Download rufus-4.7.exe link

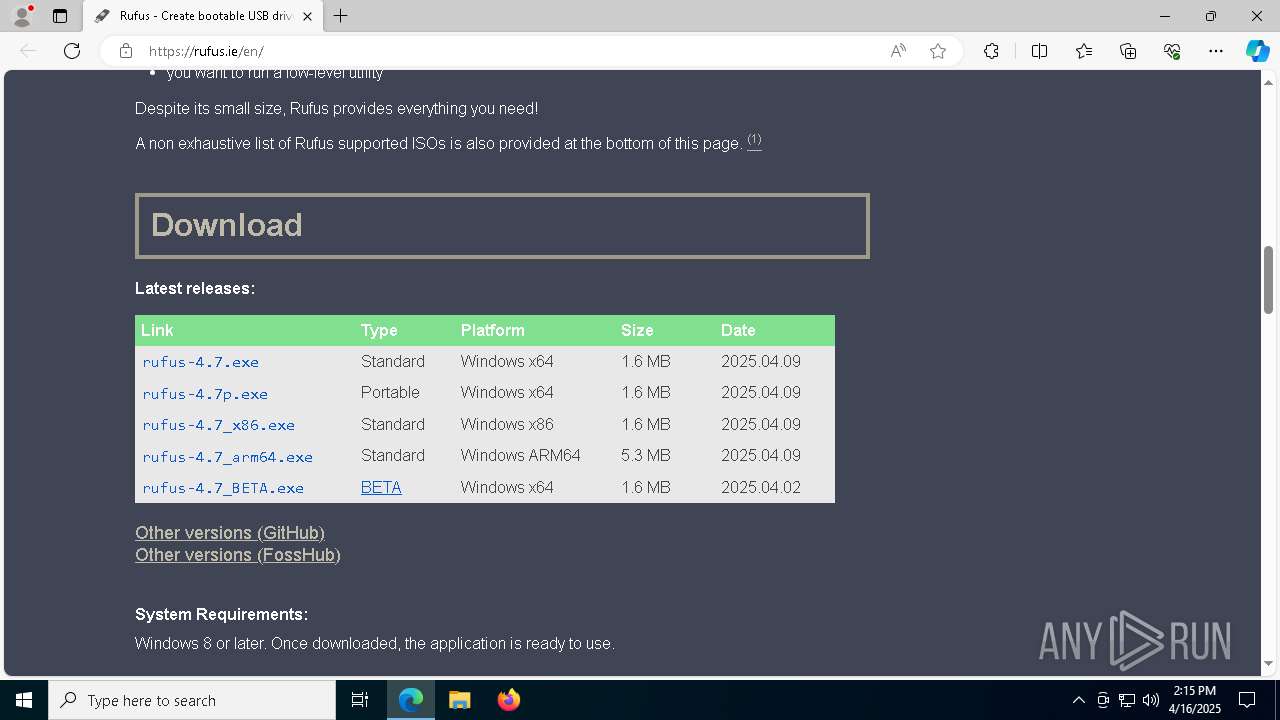[x=200, y=362]
